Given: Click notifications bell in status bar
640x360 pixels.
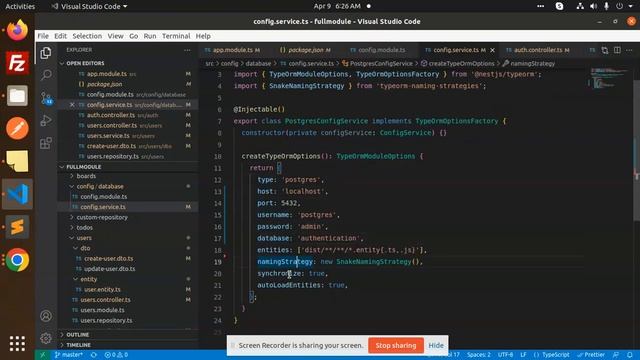Looking at the screenshot, I should [x=630, y=355].
